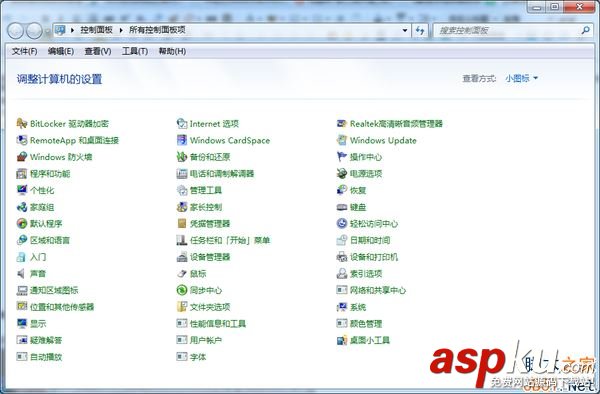Click the RemoteApp 和桌面连接 icon

pos(22,140)
